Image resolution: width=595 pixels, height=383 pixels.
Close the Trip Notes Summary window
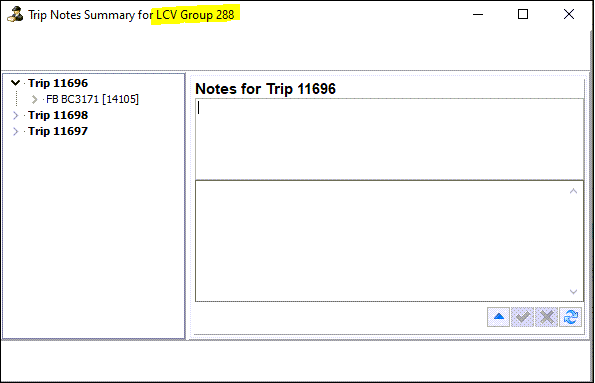click(568, 14)
